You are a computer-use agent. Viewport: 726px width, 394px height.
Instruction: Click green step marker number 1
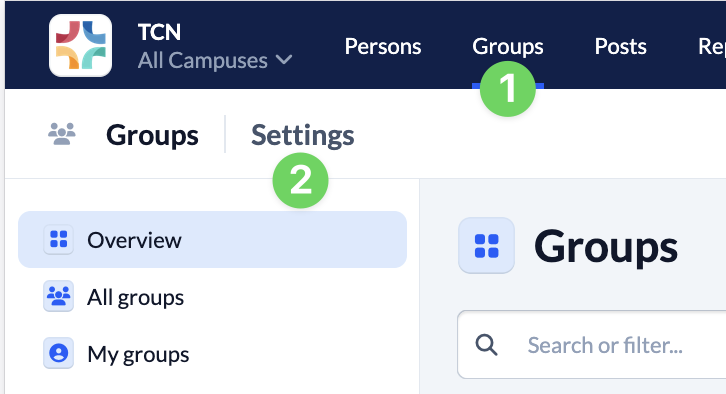[x=508, y=88]
